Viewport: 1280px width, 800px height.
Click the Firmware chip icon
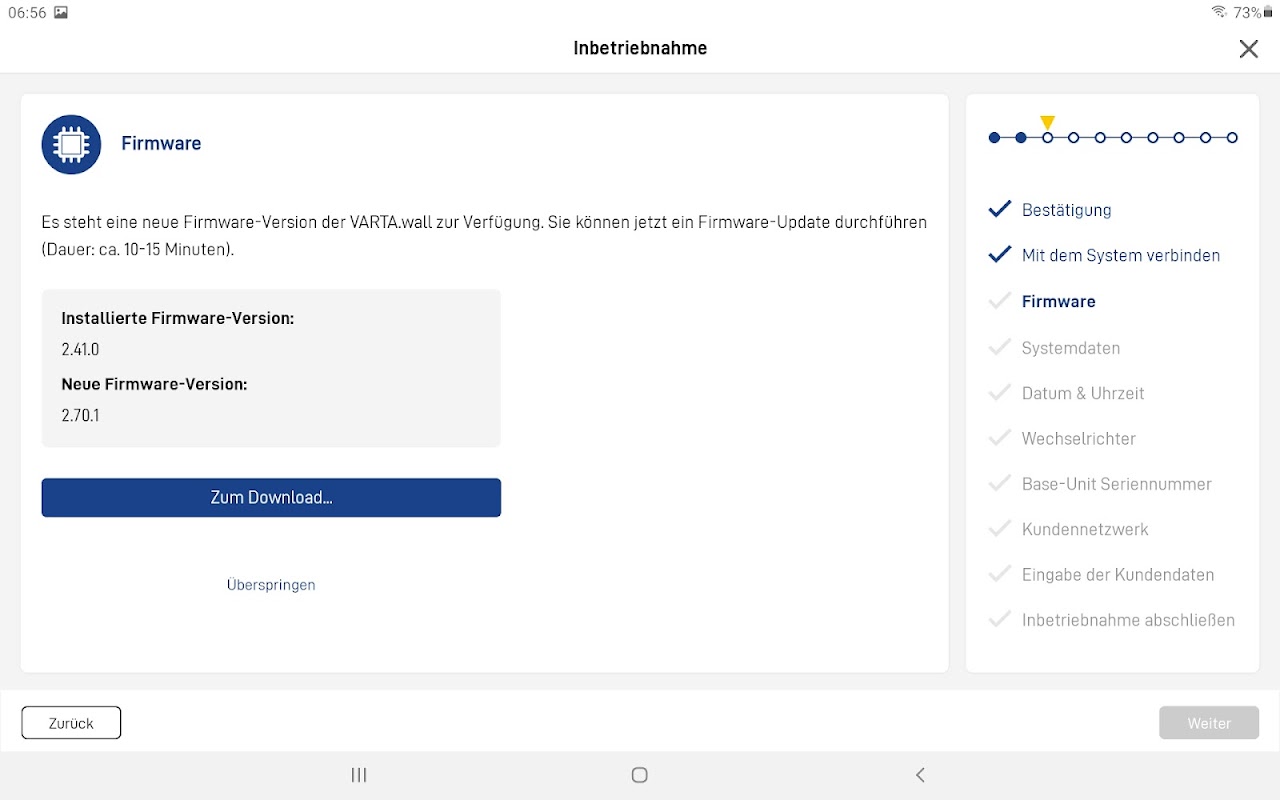click(x=71, y=144)
